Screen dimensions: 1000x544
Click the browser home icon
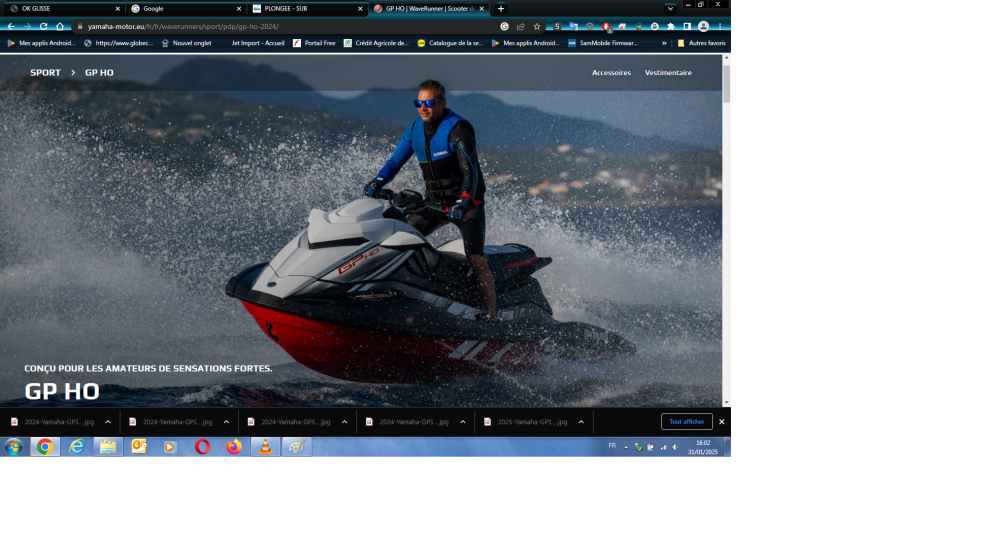[x=60, y=26]
